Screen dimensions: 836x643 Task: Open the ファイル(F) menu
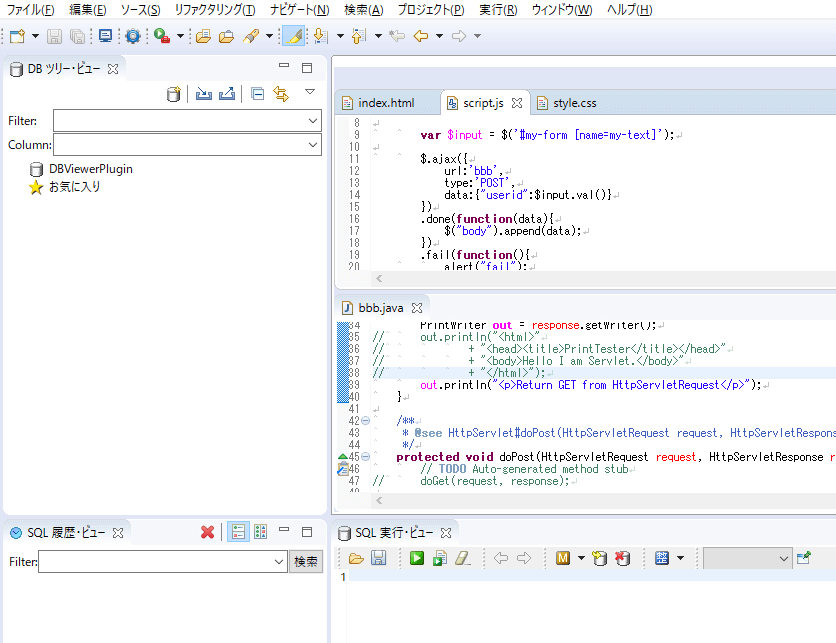click(30, 10)
